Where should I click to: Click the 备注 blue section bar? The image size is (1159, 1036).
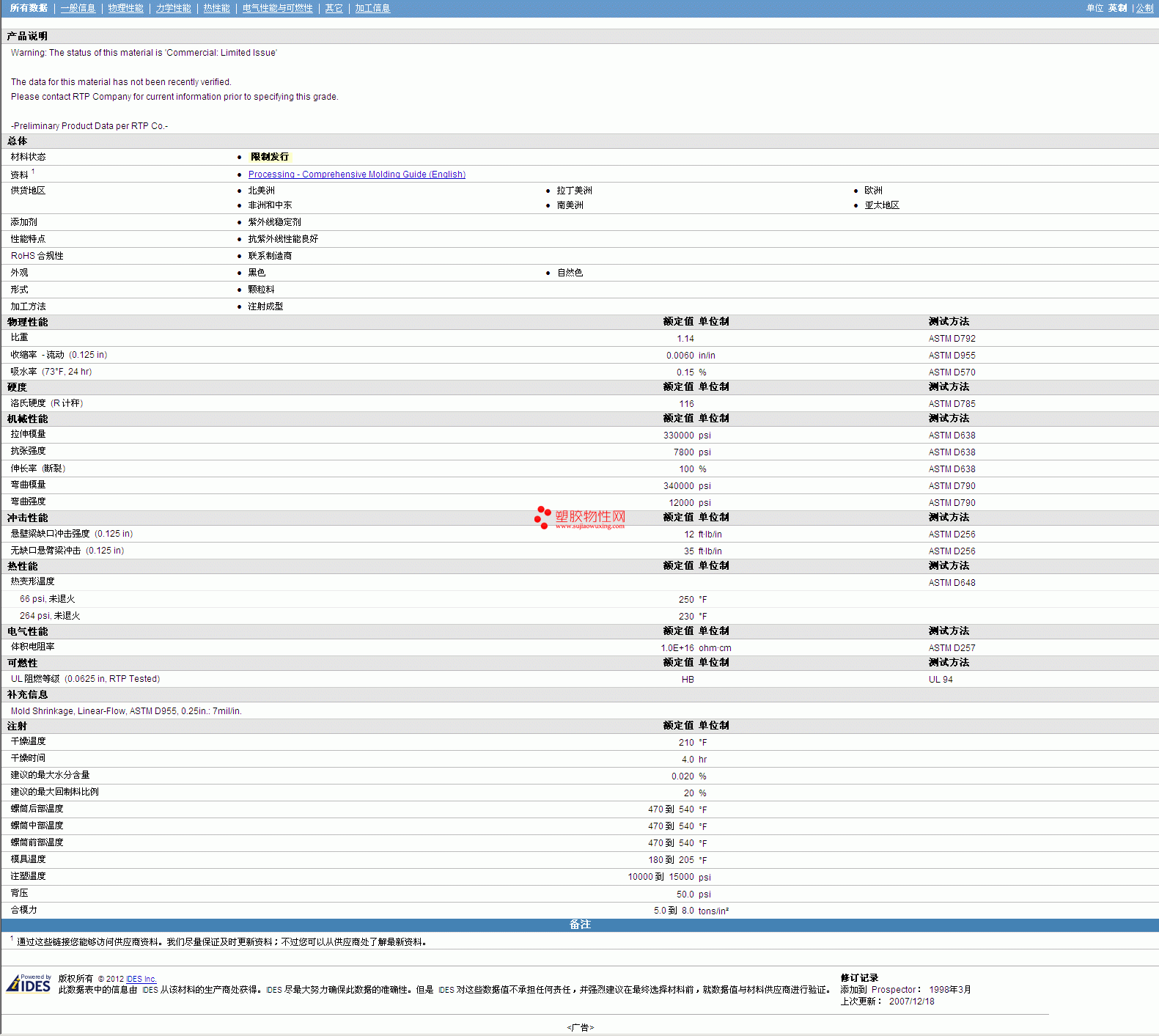pyautogui.click(x=579, y=925)
